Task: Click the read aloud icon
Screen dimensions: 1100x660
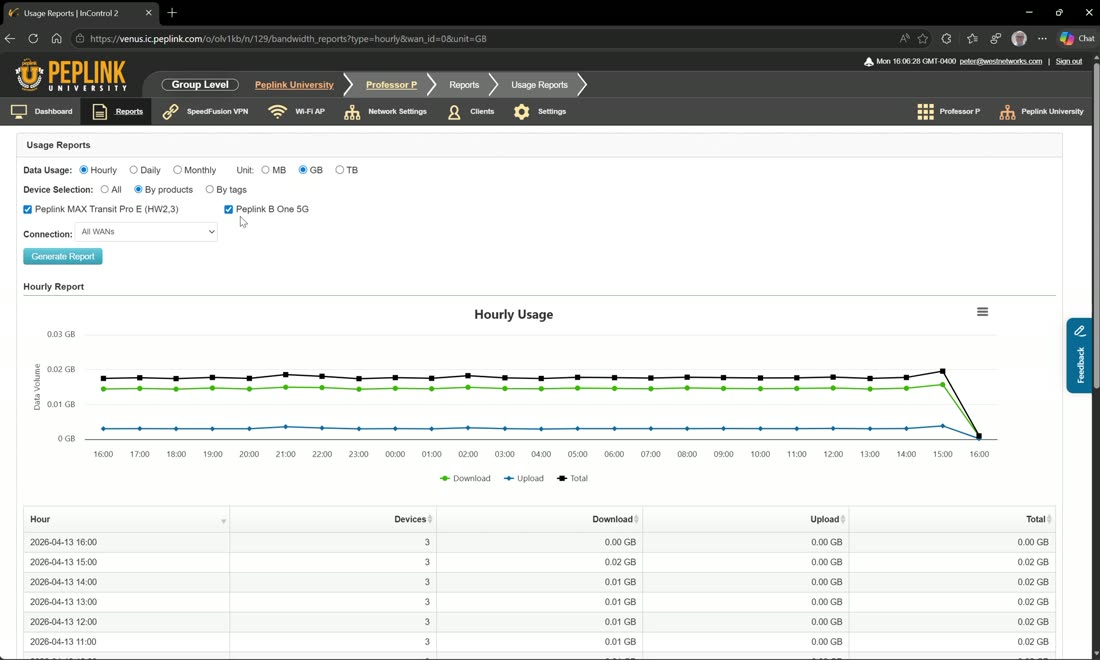Action: (904, 39)
